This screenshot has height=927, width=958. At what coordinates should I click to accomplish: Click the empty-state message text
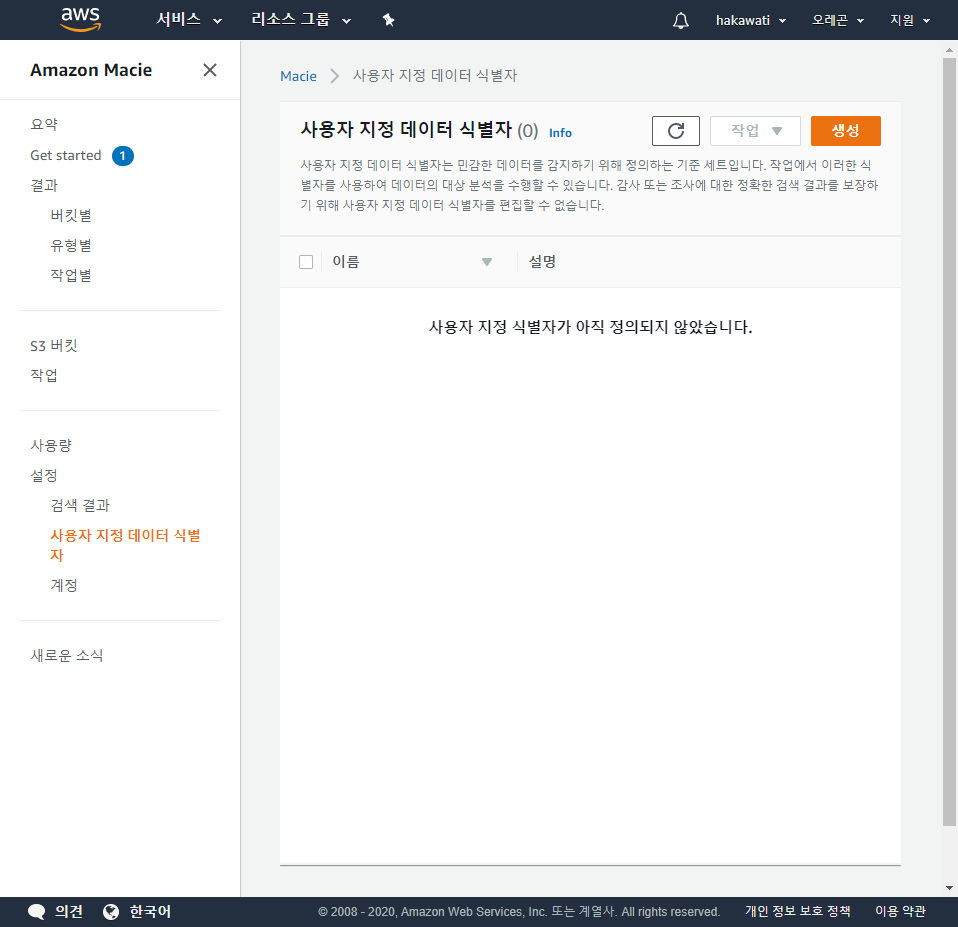click(x=590, y=327)
